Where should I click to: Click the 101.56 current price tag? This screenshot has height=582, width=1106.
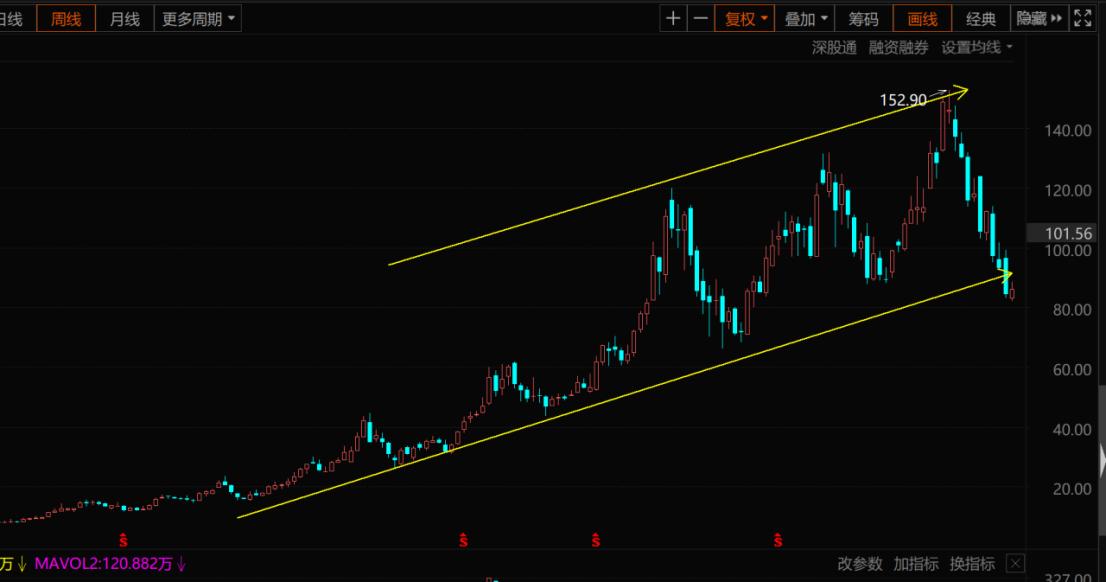[x=1065, y=234]
